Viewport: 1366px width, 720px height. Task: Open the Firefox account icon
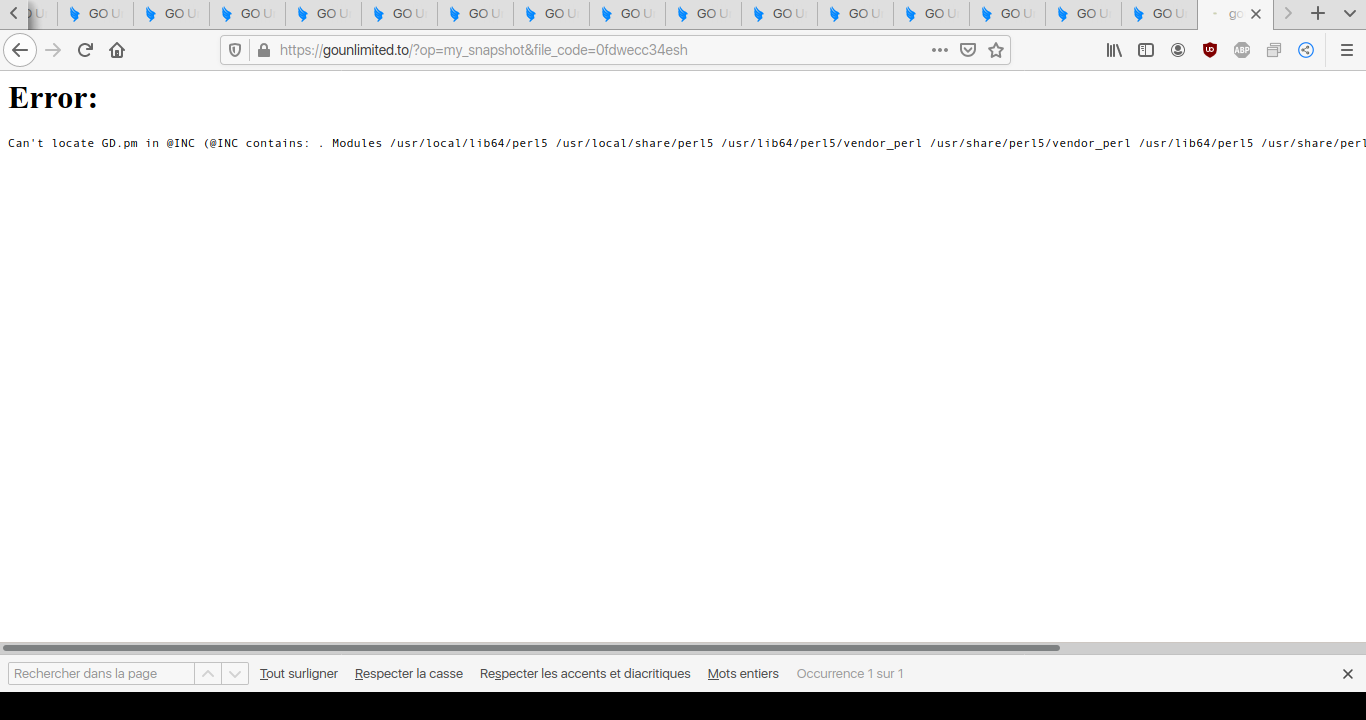click(1178, 50)
